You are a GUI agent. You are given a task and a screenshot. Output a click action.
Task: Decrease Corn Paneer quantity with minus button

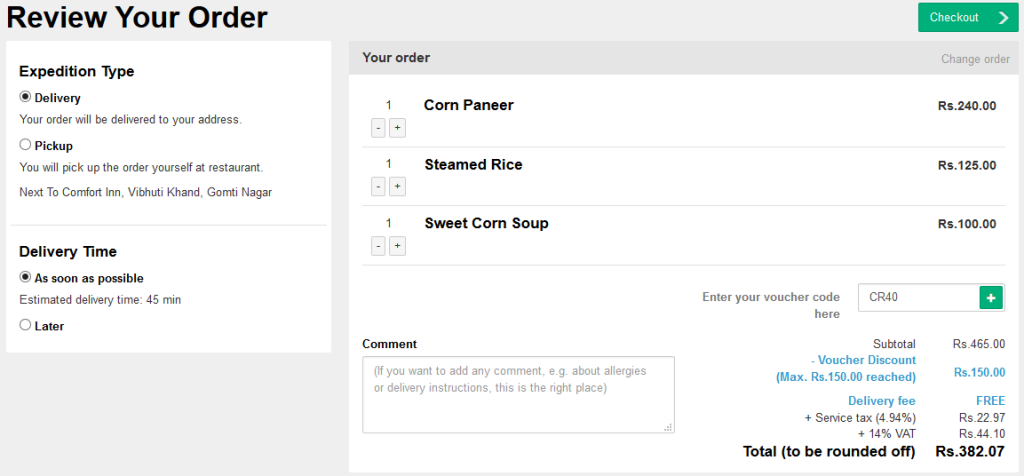coord(378,128)
